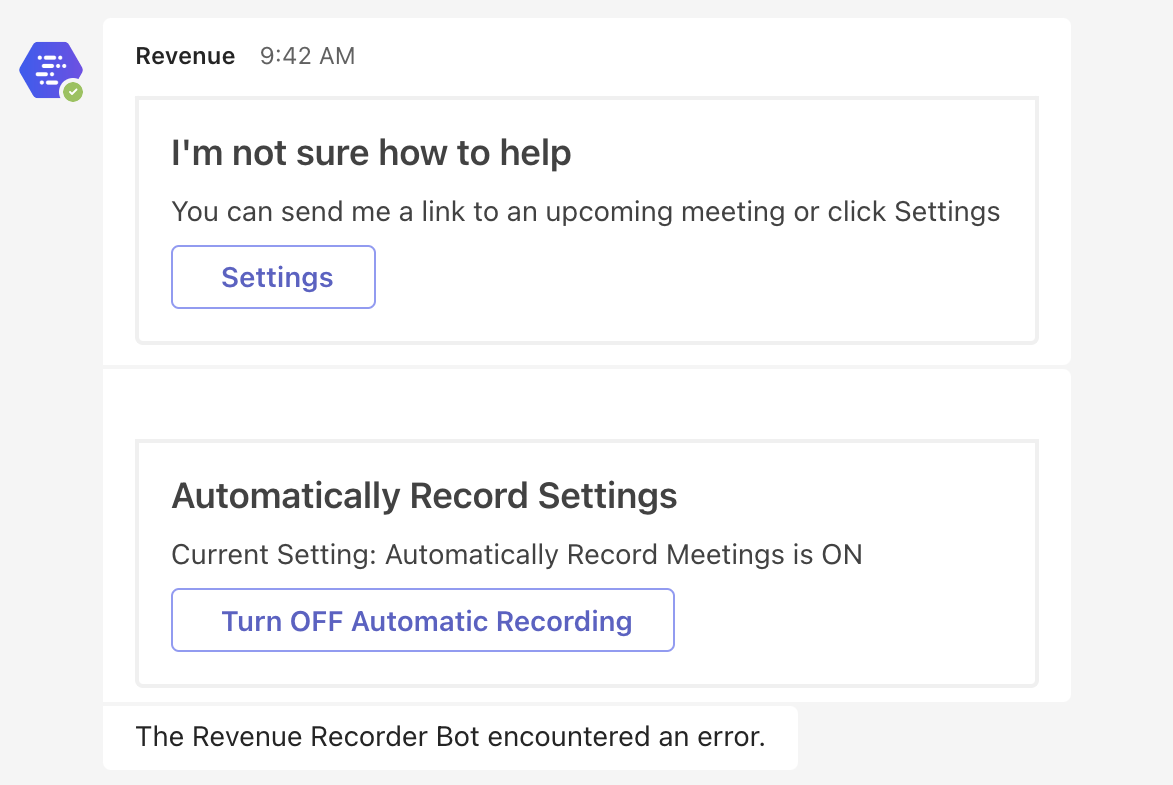Select the bot error message bubble
Screen dimensions: 1173x785
tap(450, 738)
